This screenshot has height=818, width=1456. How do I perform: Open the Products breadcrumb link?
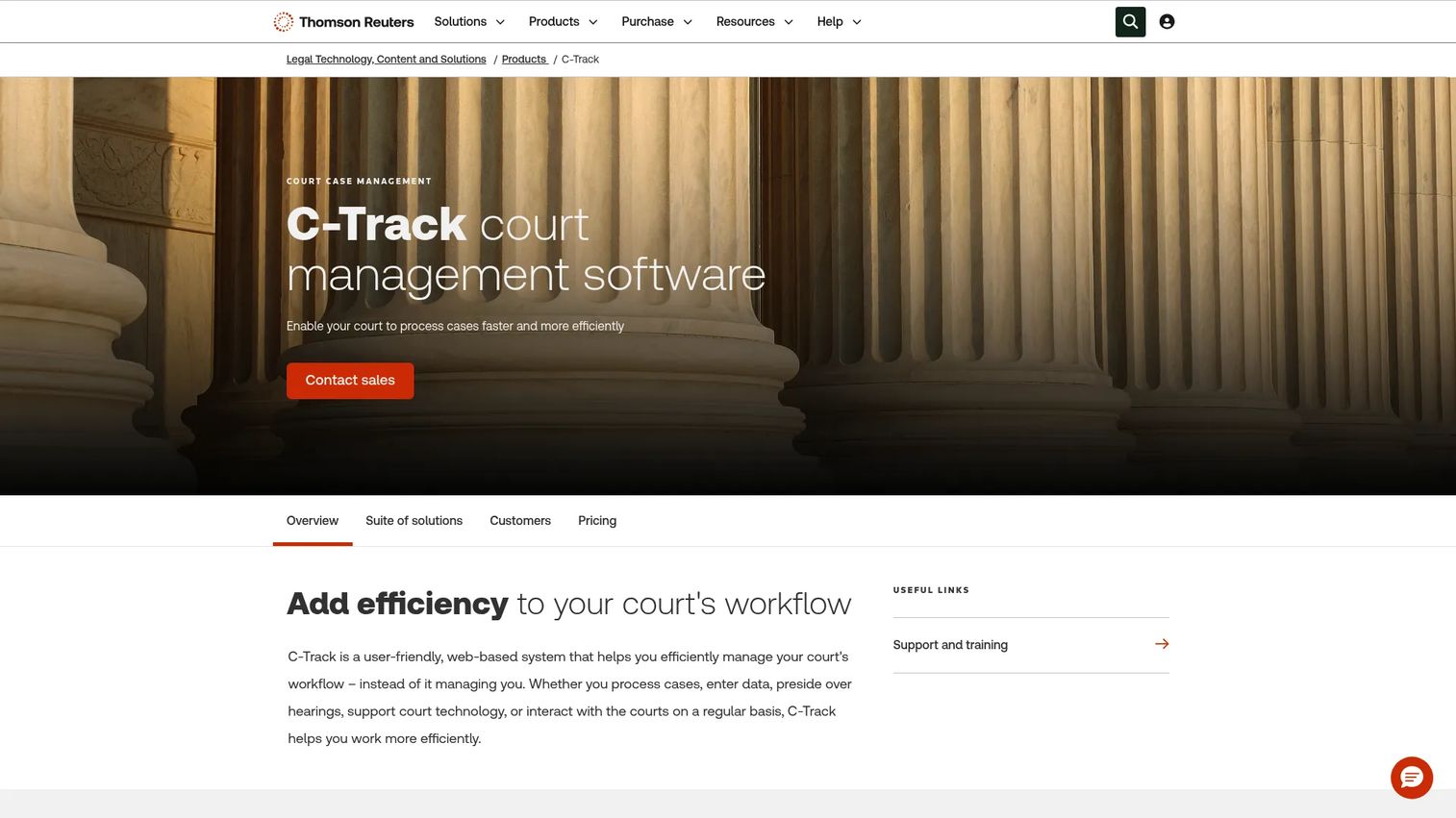524,60
